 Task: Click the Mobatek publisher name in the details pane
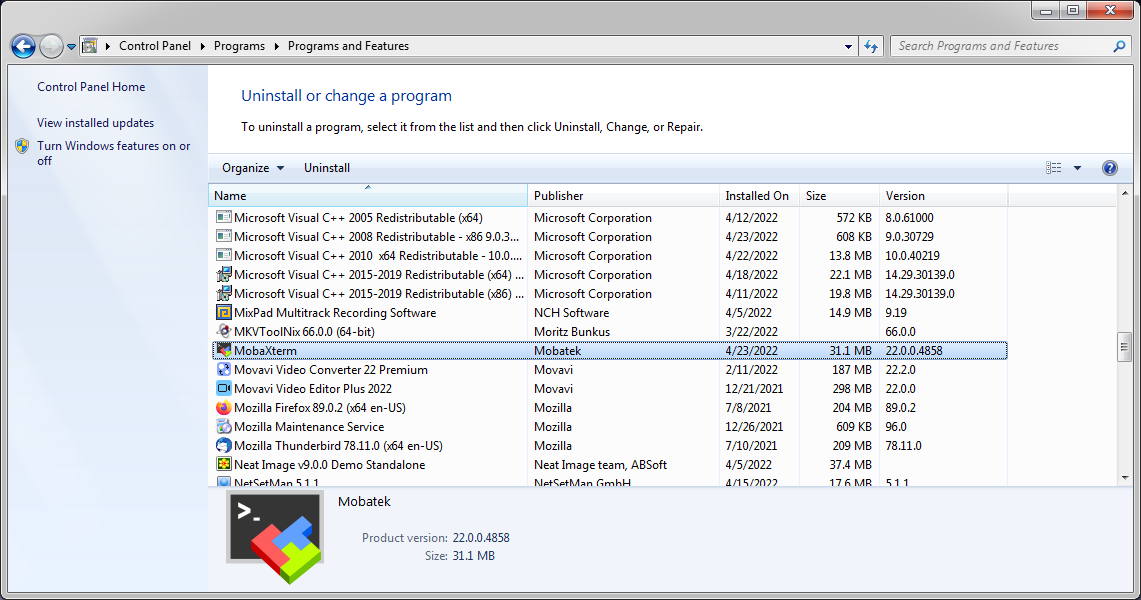364,502
